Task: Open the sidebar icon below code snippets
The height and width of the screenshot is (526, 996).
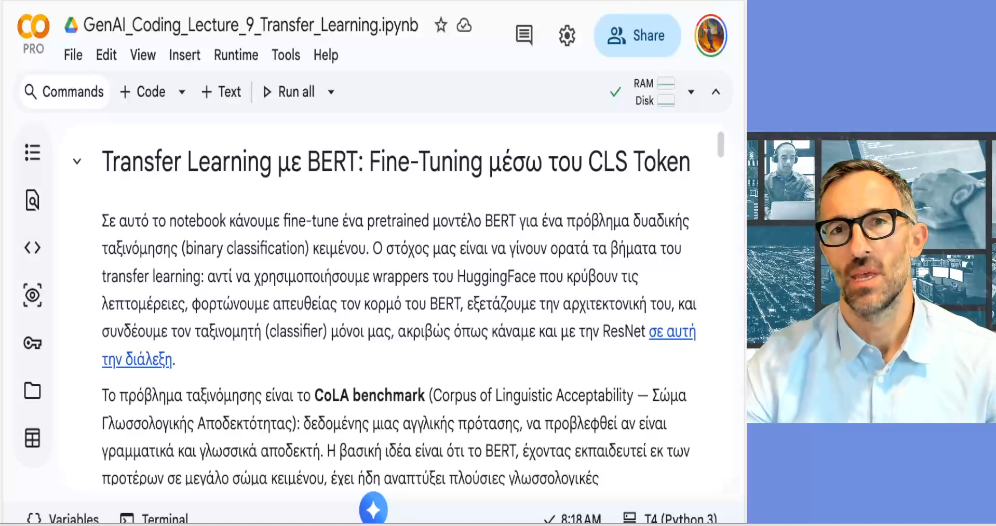Action: click(x=32, y=295)
